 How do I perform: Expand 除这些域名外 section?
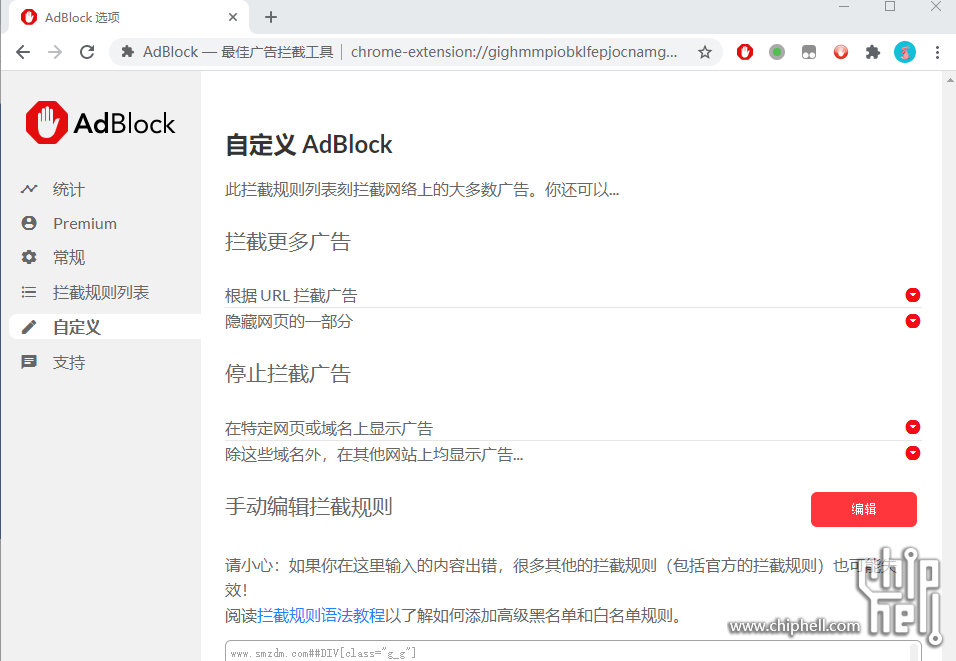point(912,453)
